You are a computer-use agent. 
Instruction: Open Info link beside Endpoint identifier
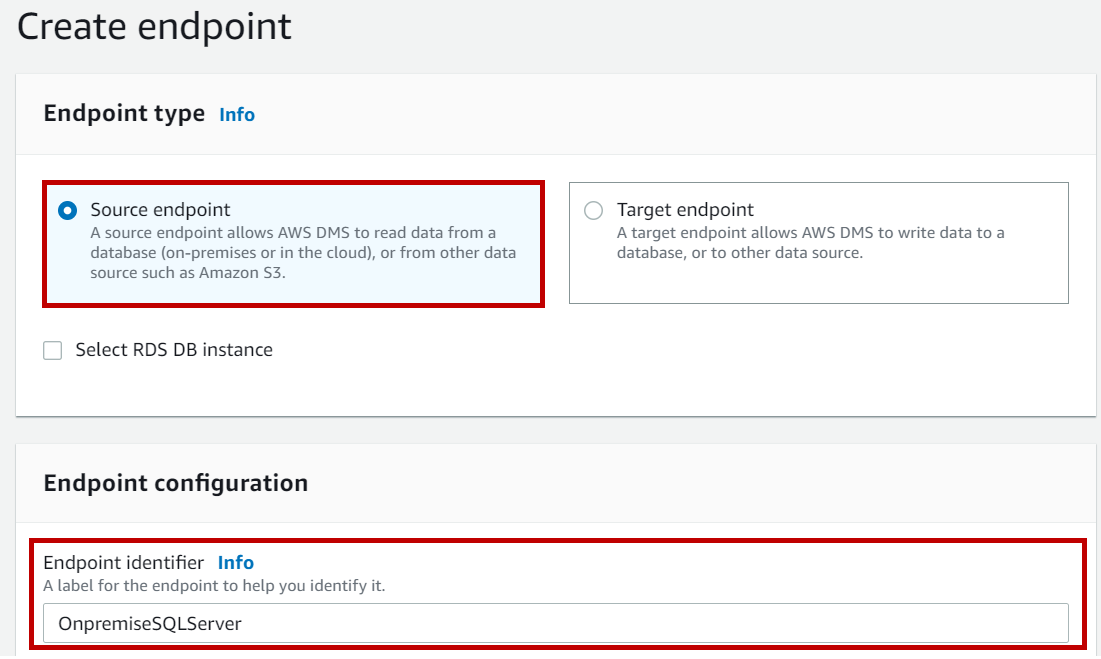point(236,563)
